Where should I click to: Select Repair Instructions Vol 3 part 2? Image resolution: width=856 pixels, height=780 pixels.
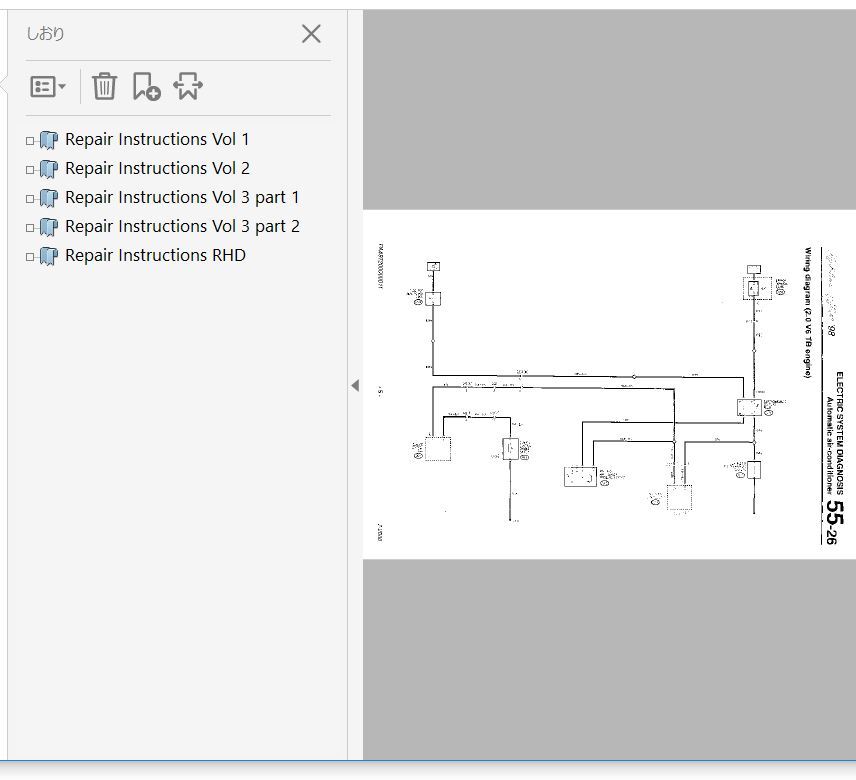coord(182,227)
